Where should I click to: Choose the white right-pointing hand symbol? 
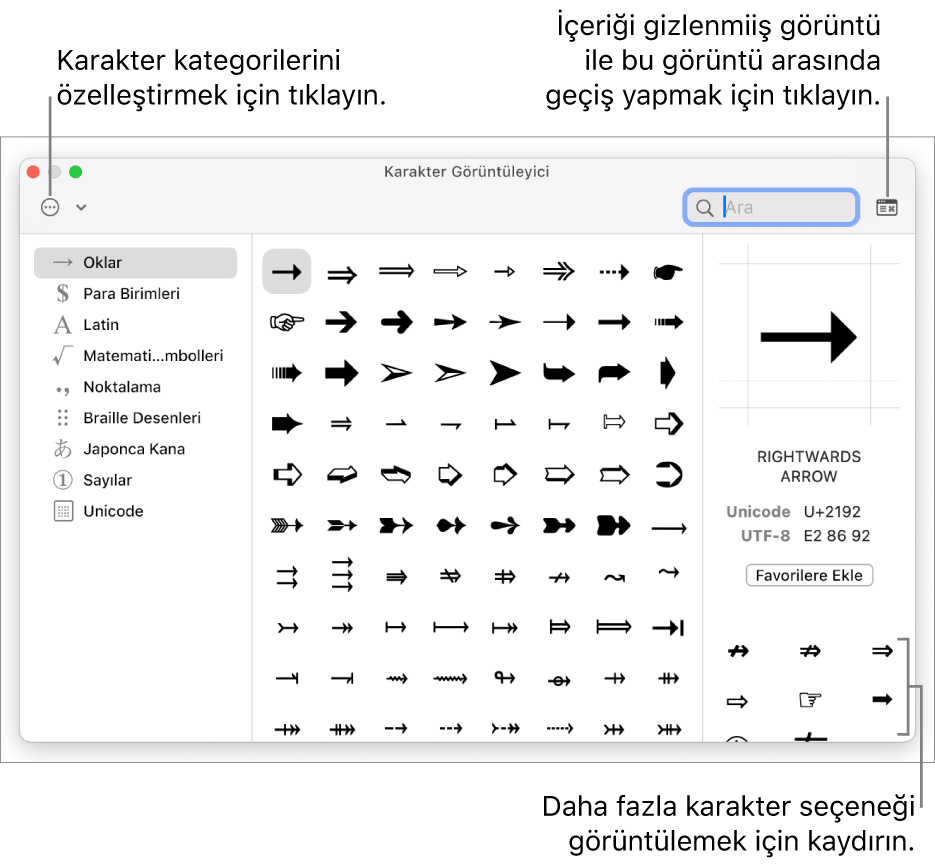(x=287, y=323)
